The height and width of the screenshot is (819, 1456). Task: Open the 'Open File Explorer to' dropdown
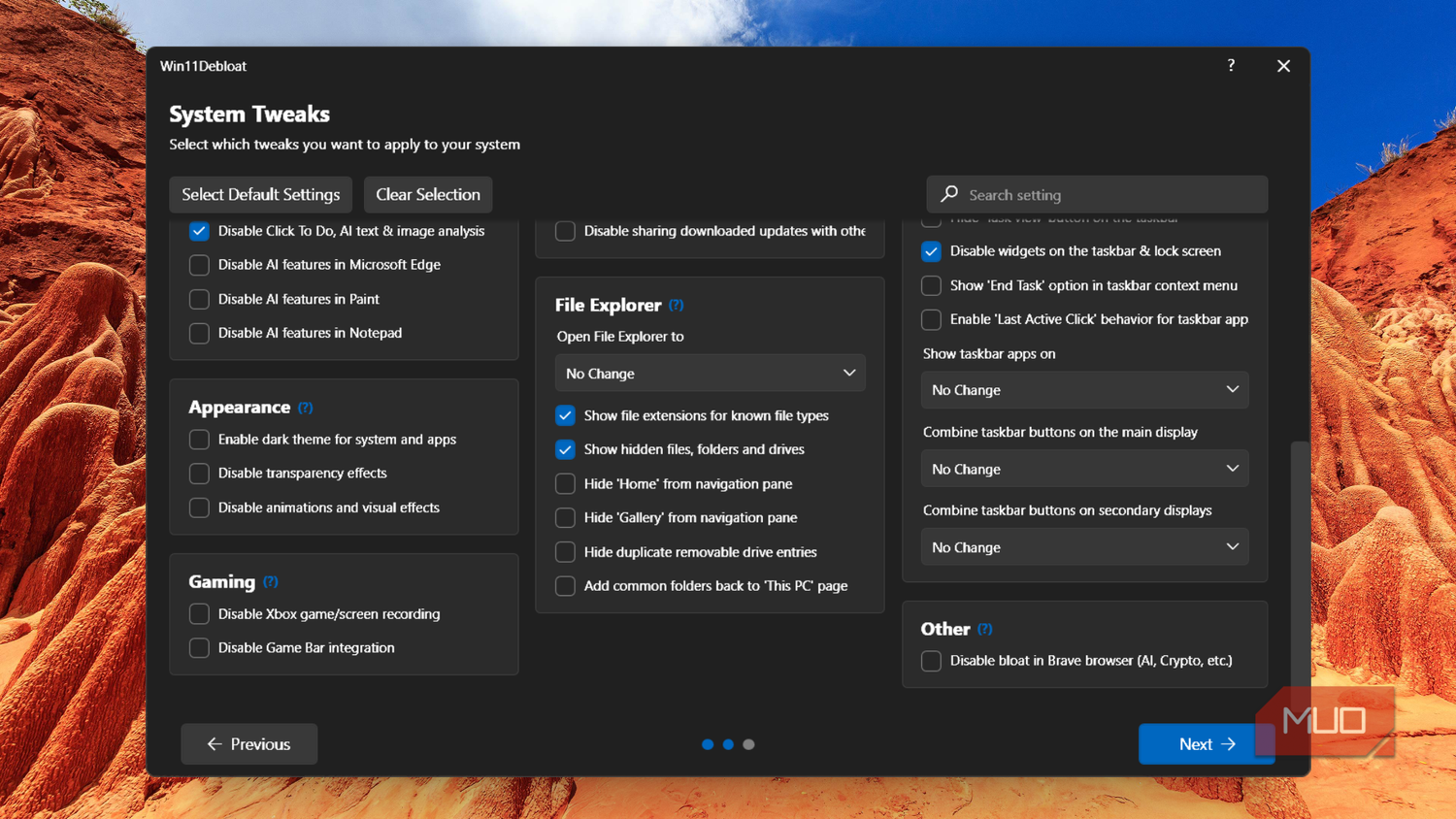(710, 373)
